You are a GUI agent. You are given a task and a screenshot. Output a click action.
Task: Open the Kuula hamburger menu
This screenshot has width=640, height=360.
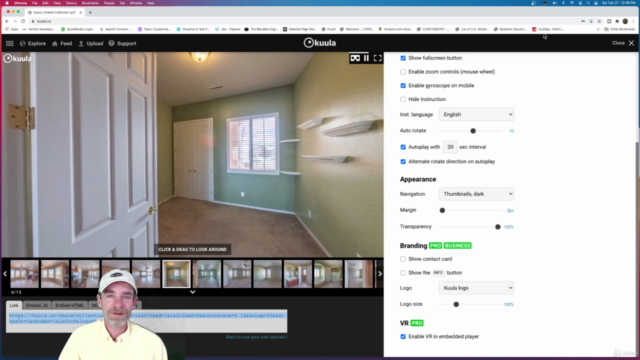coord(9,43)
